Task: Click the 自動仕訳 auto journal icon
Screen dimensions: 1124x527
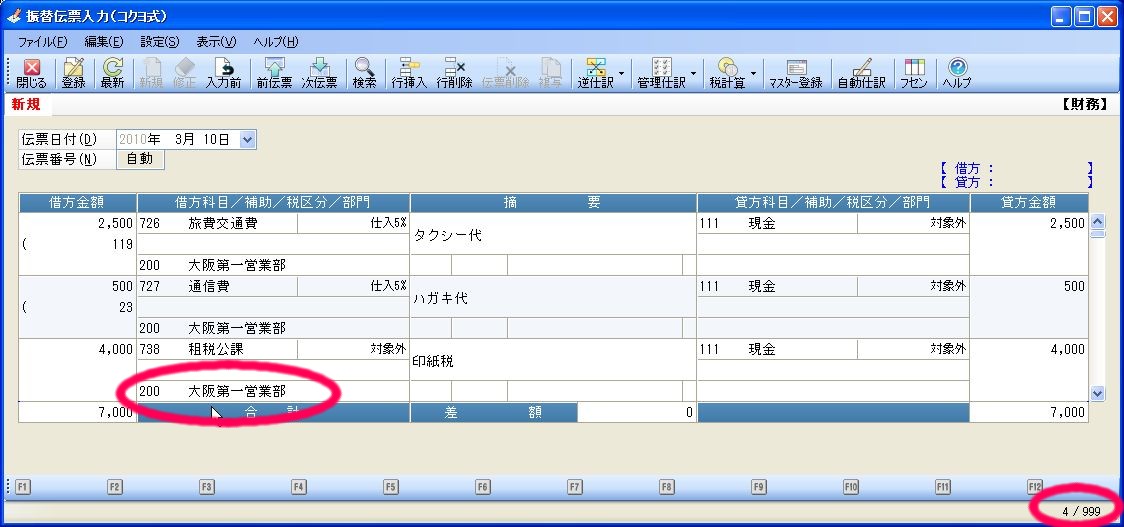Action: pyautogui.click(x=862, y=73)
